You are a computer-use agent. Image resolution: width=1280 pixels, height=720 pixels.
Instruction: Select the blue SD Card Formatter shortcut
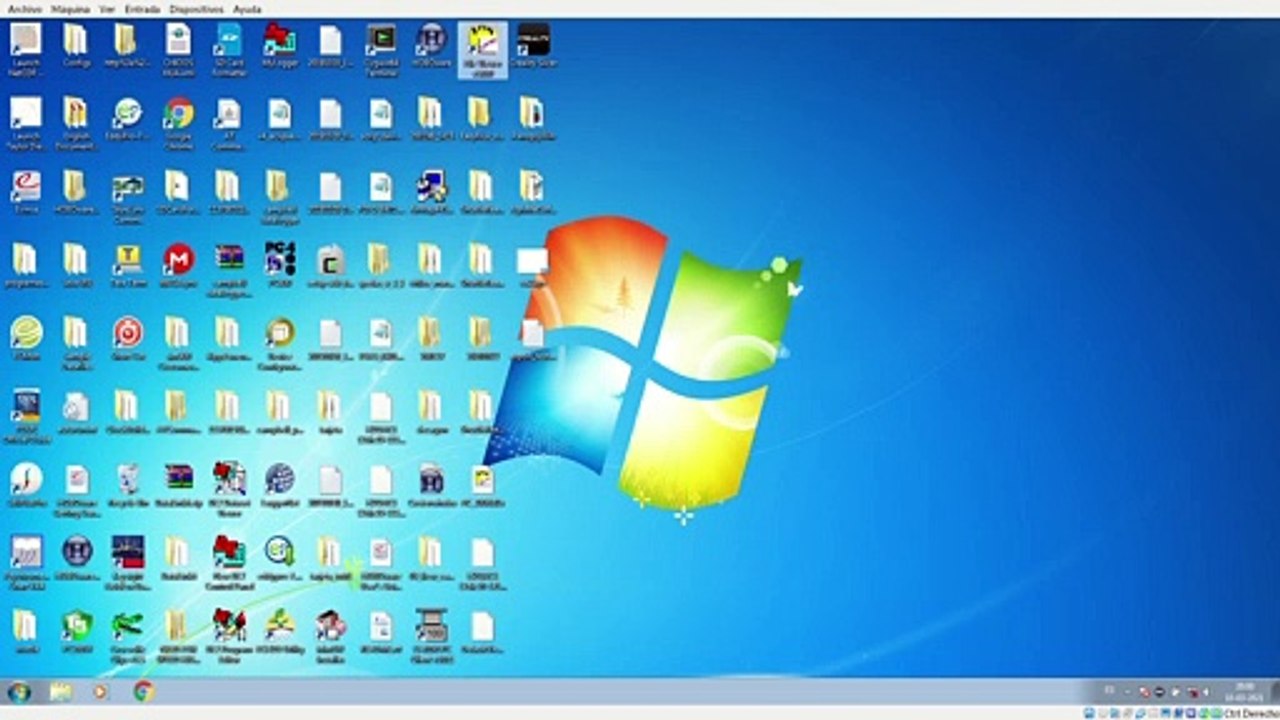(229, 50)
